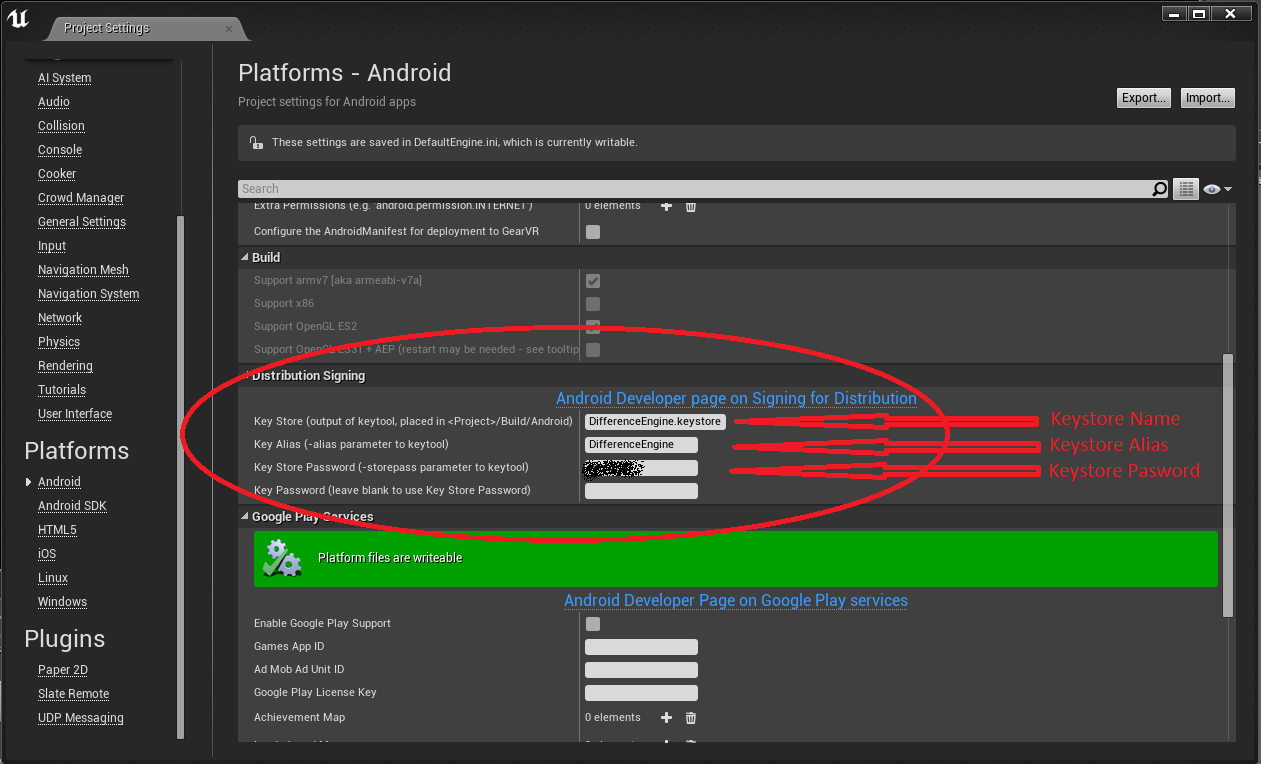Viewport: 1261px width, 764px height.
Task: Toggle Configure AndroidManifest for GearVR checkbox
Action: [x=593, y=232]
